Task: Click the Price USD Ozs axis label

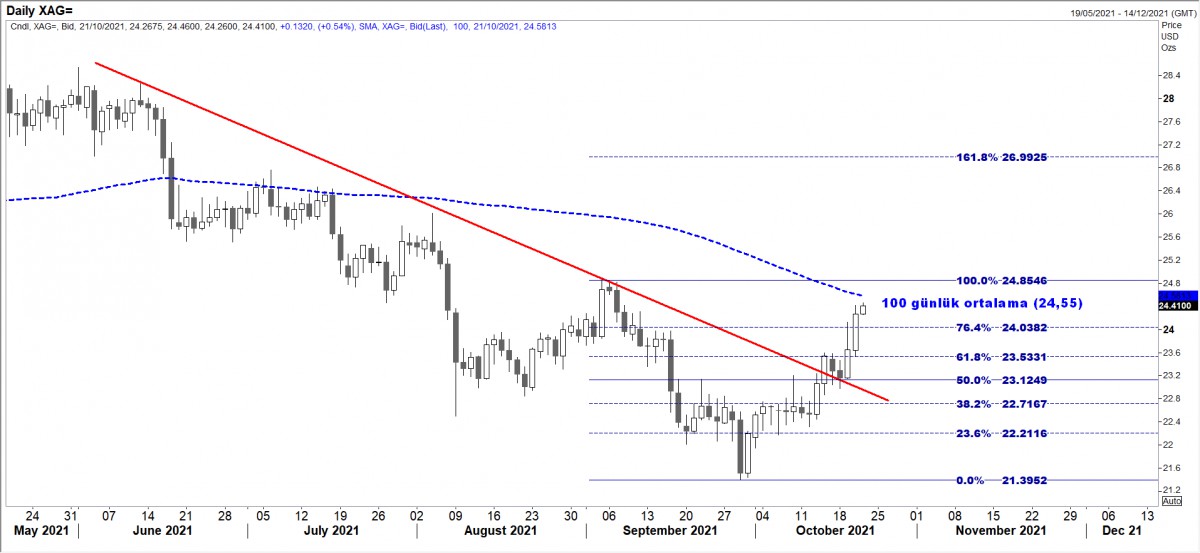Action: (1168, 36)
